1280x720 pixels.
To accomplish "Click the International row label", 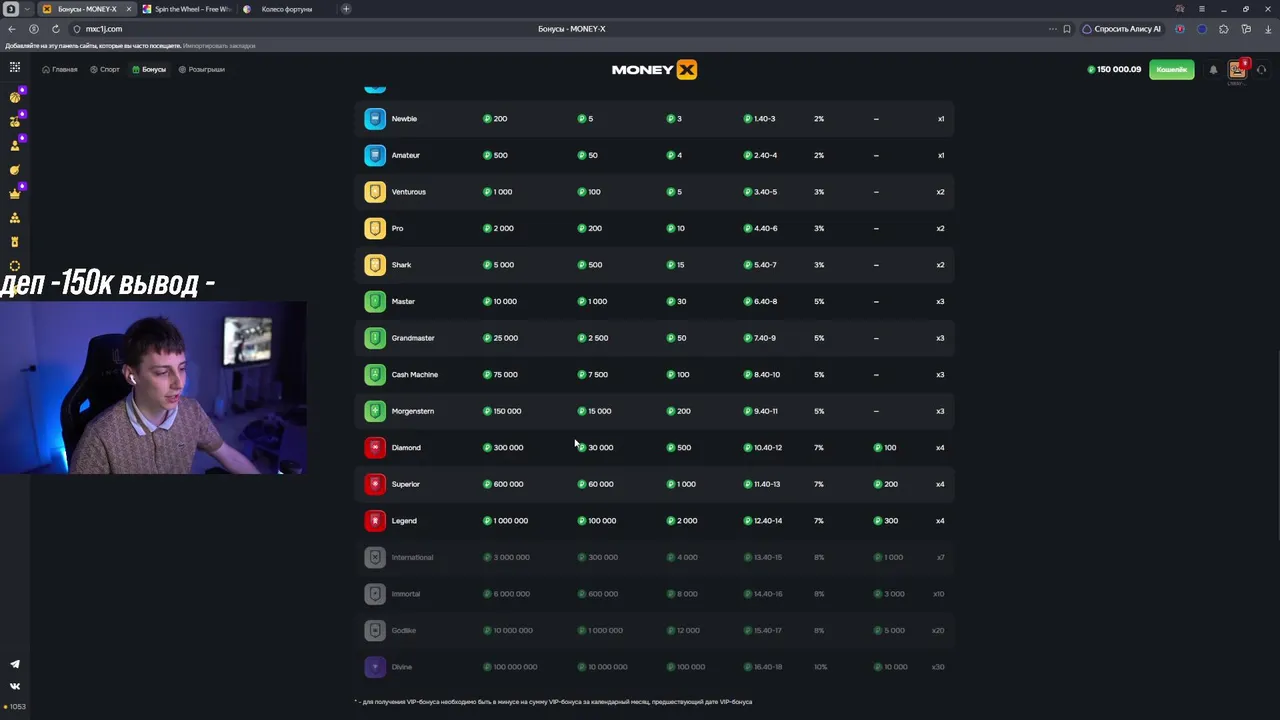I will click(x=412, y=557).
